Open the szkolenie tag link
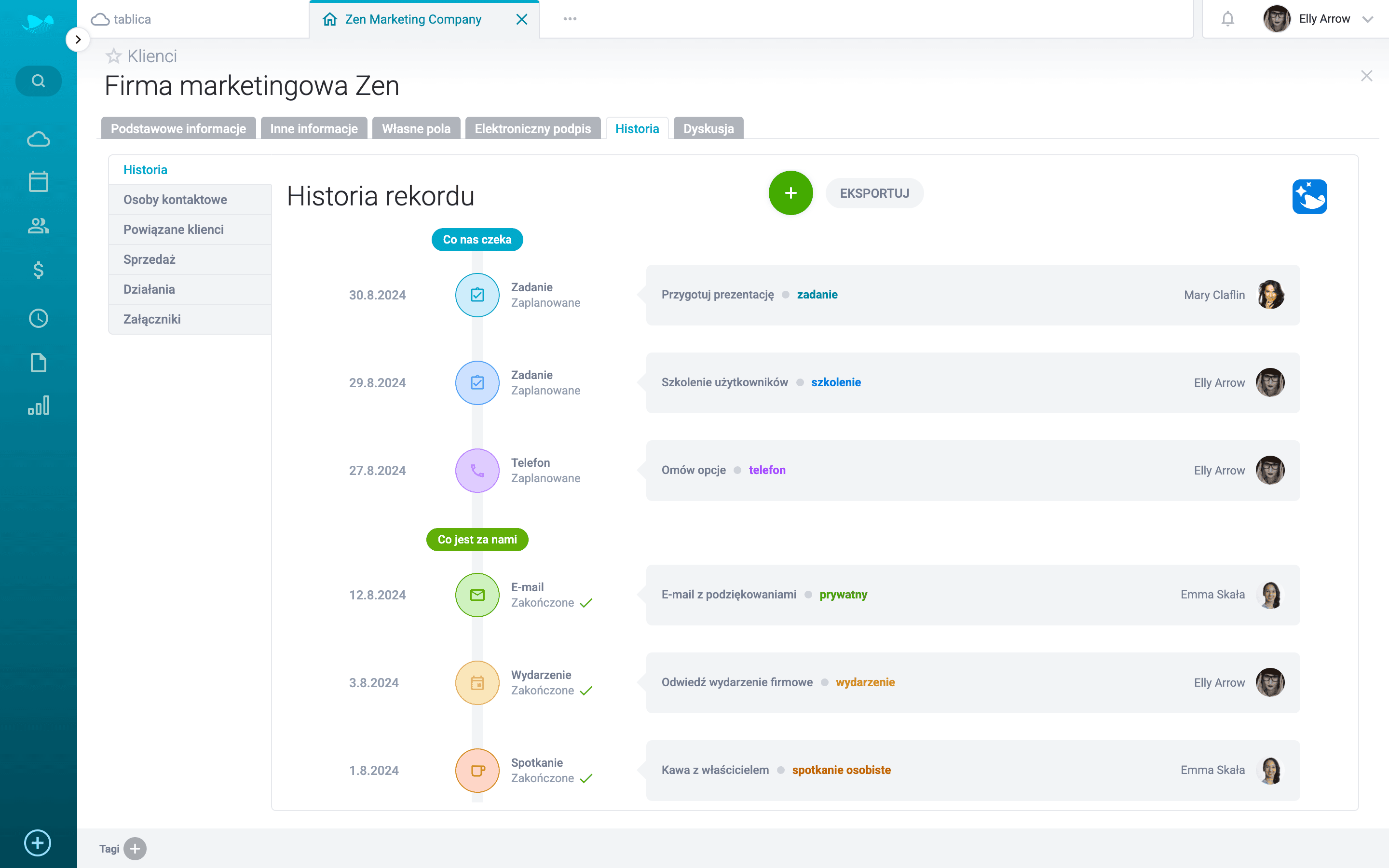1389x868 pixels. click(x=836, y=382)
